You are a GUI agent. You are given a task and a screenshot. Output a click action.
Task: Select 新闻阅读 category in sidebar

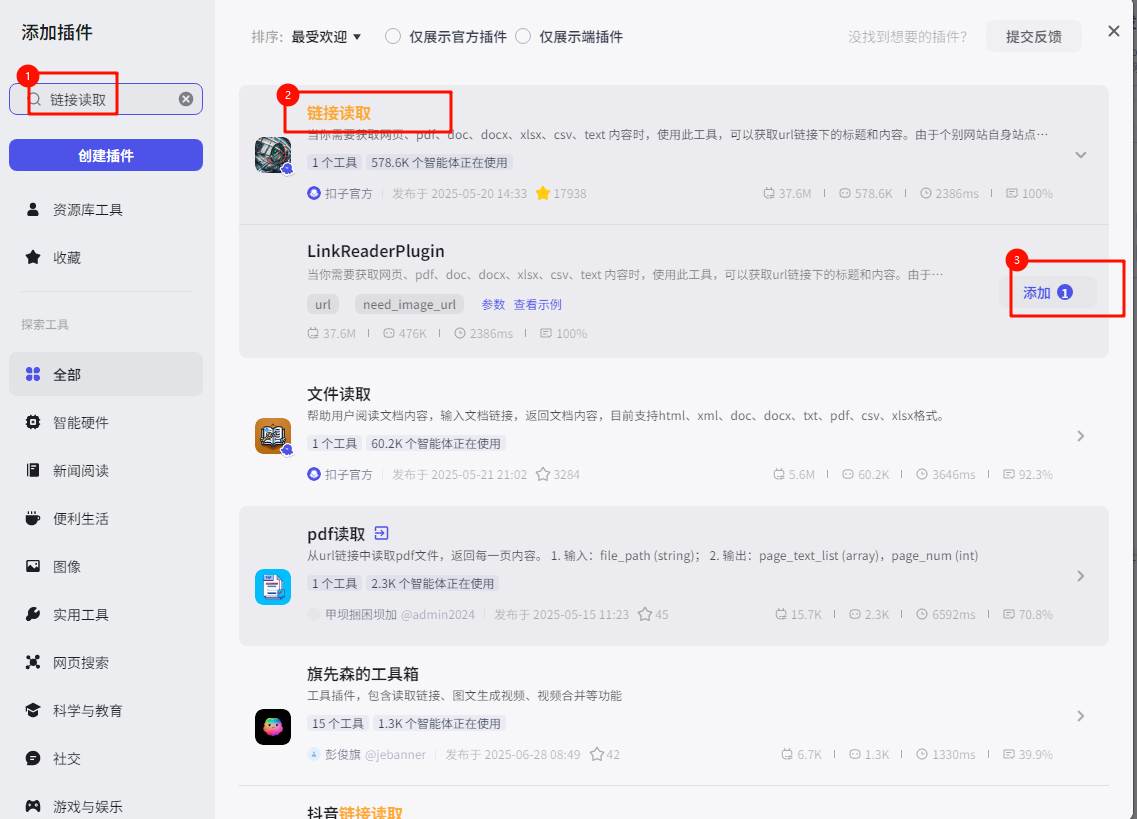(x=80, y=470)
